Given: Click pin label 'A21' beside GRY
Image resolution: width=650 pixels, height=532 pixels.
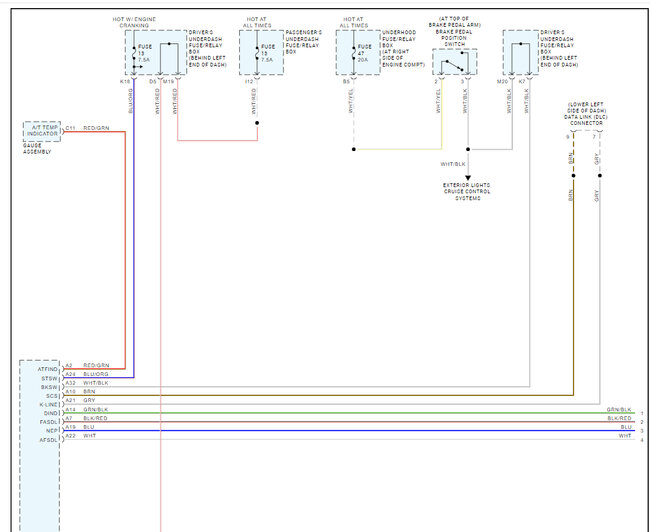Looking at the screenshot, I should pos(70,400).
